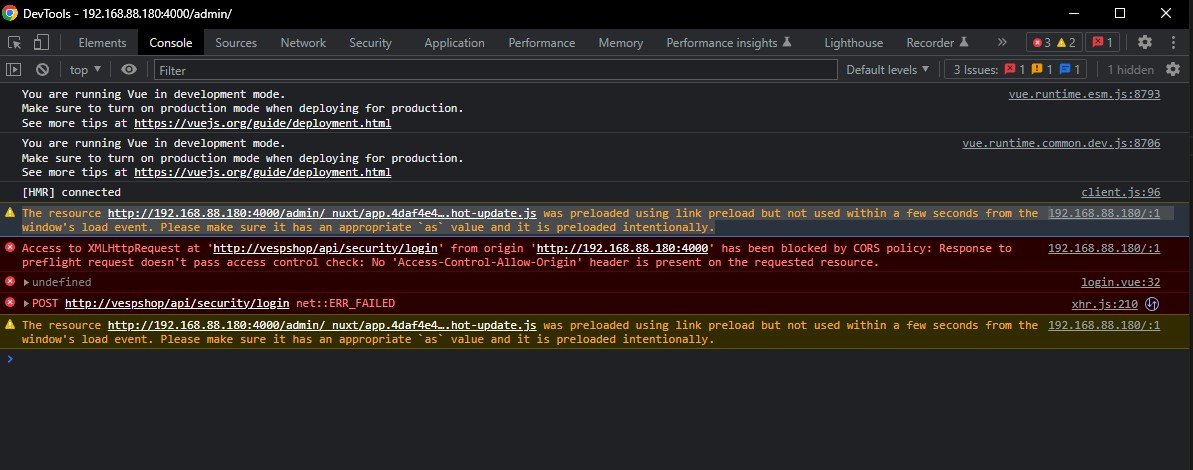Open the origin http://192.168.88.180:4000 link
This screenshot has height=470, width=1193.
click(622, 248)
